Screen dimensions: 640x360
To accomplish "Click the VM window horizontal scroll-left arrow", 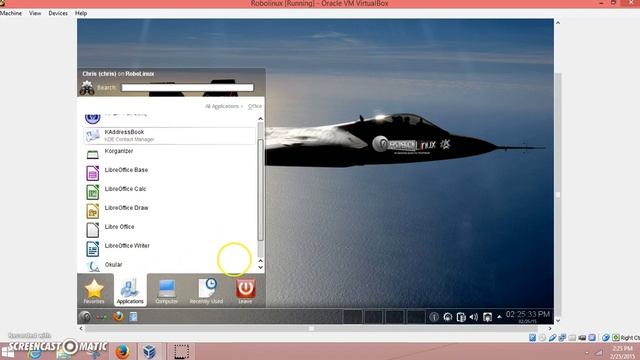I will 81,328.
